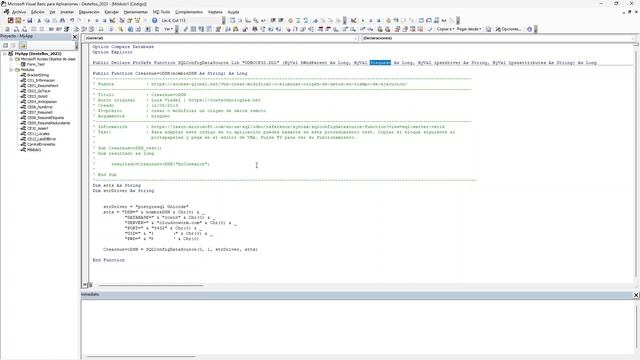Click the Undo toolbar icon
The height and width of the screenshot is (360, 640).
click(x=72, y=20)
